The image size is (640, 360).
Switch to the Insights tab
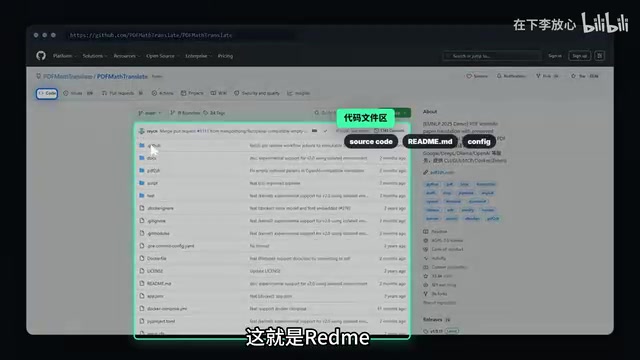298,93
